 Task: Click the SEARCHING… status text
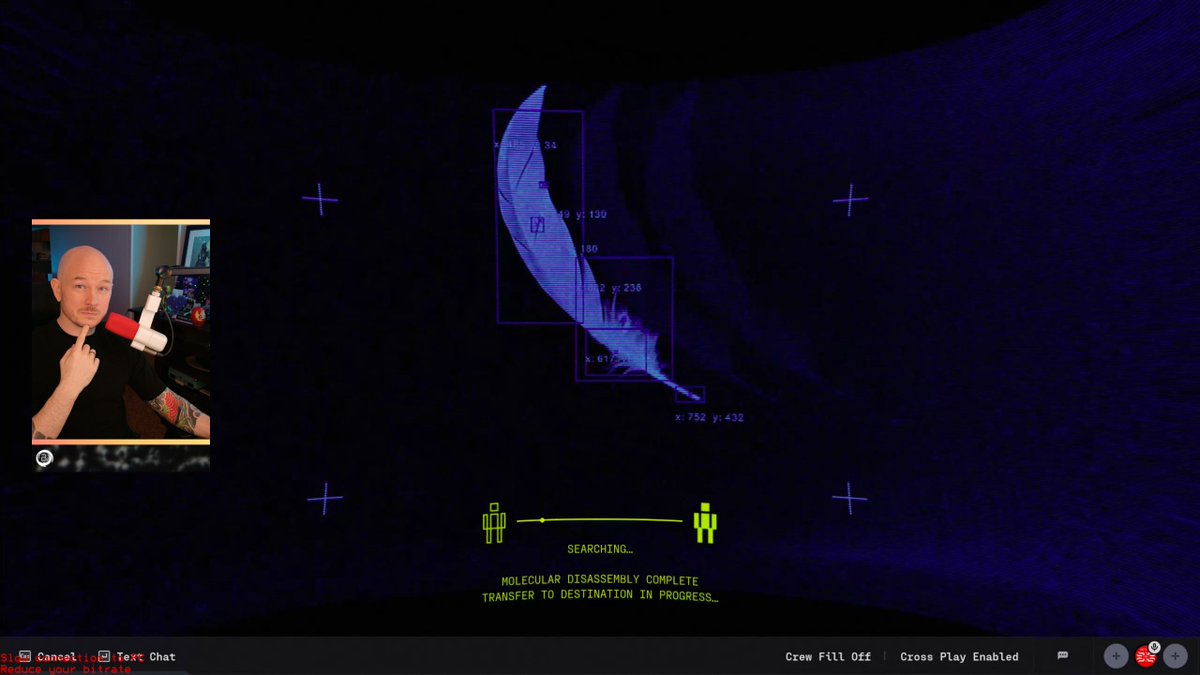pyautogui.click(x=600, y=549)
